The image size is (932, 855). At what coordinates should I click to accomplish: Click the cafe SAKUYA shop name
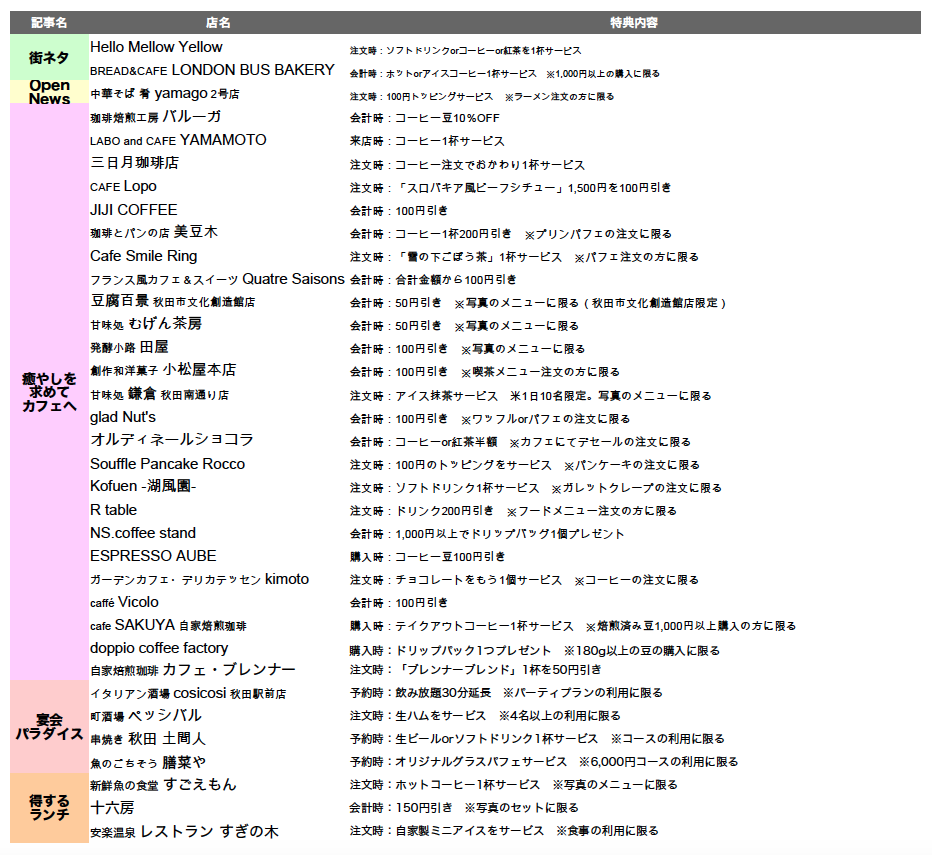[168, 625]
